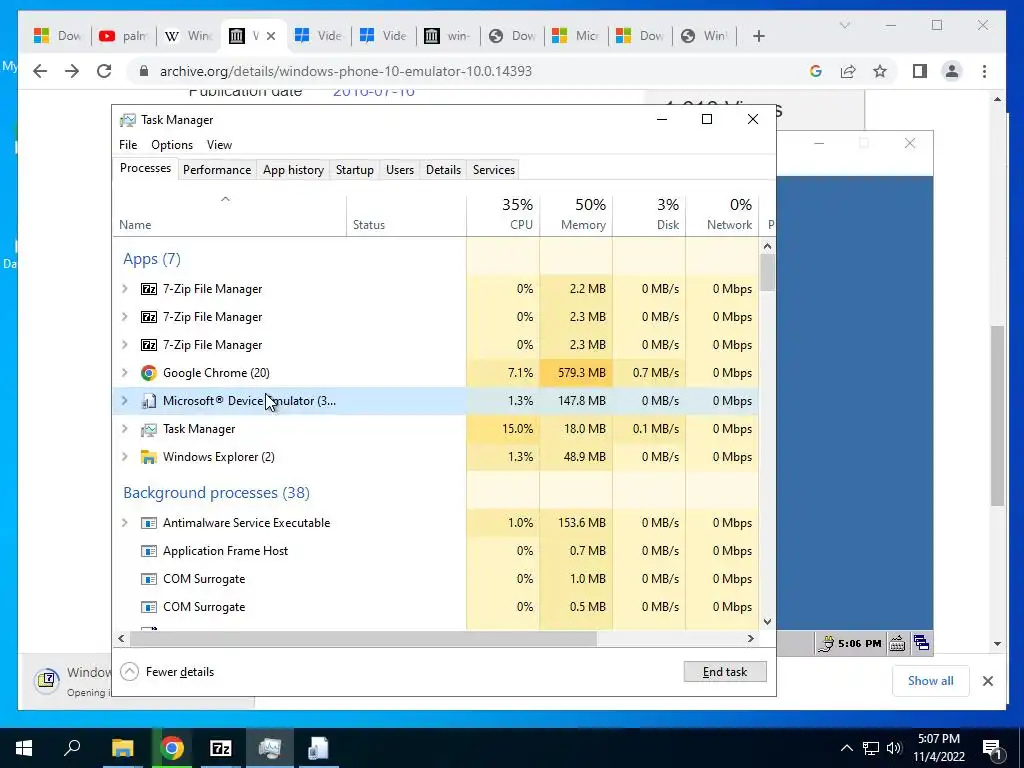Reload the archive.org page in Chrome
This screenshot has height=768, width=1024.
[104, 71]
